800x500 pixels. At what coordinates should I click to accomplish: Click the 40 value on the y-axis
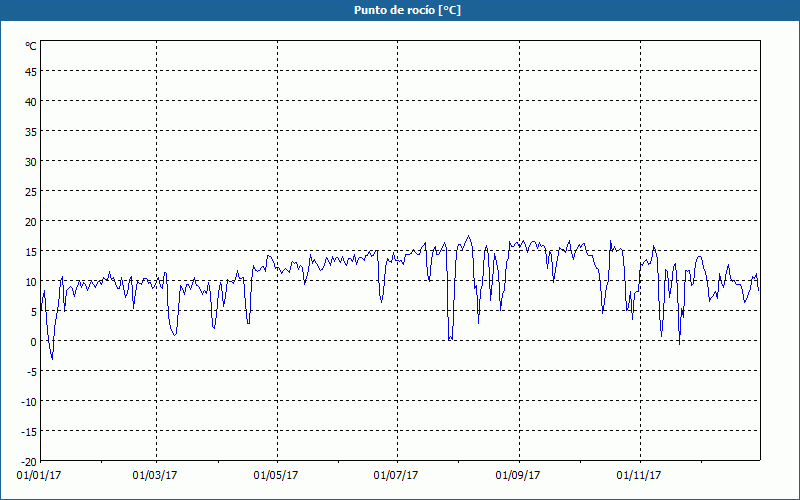(31, 102)
